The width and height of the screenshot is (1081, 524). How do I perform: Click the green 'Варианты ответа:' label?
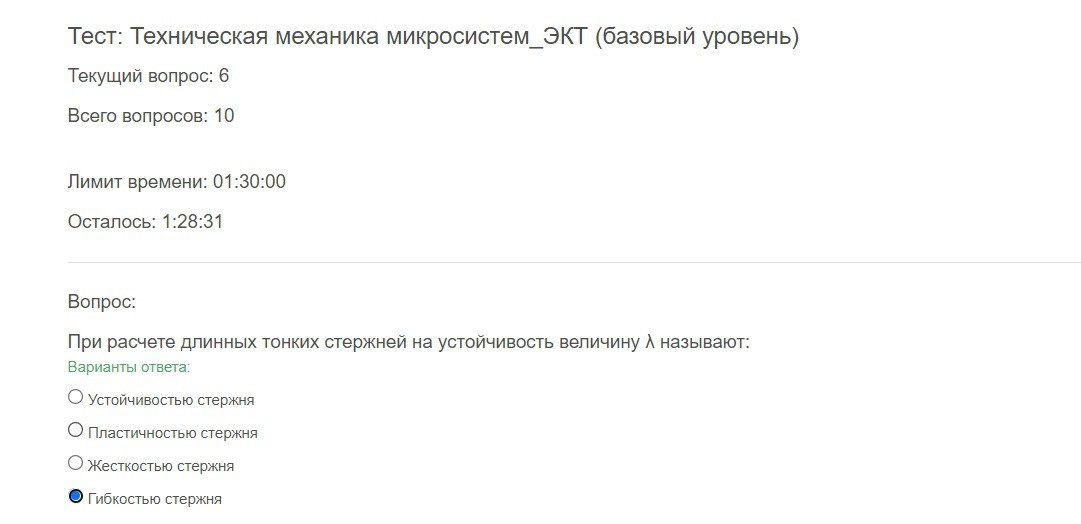[x=129, y=367]
